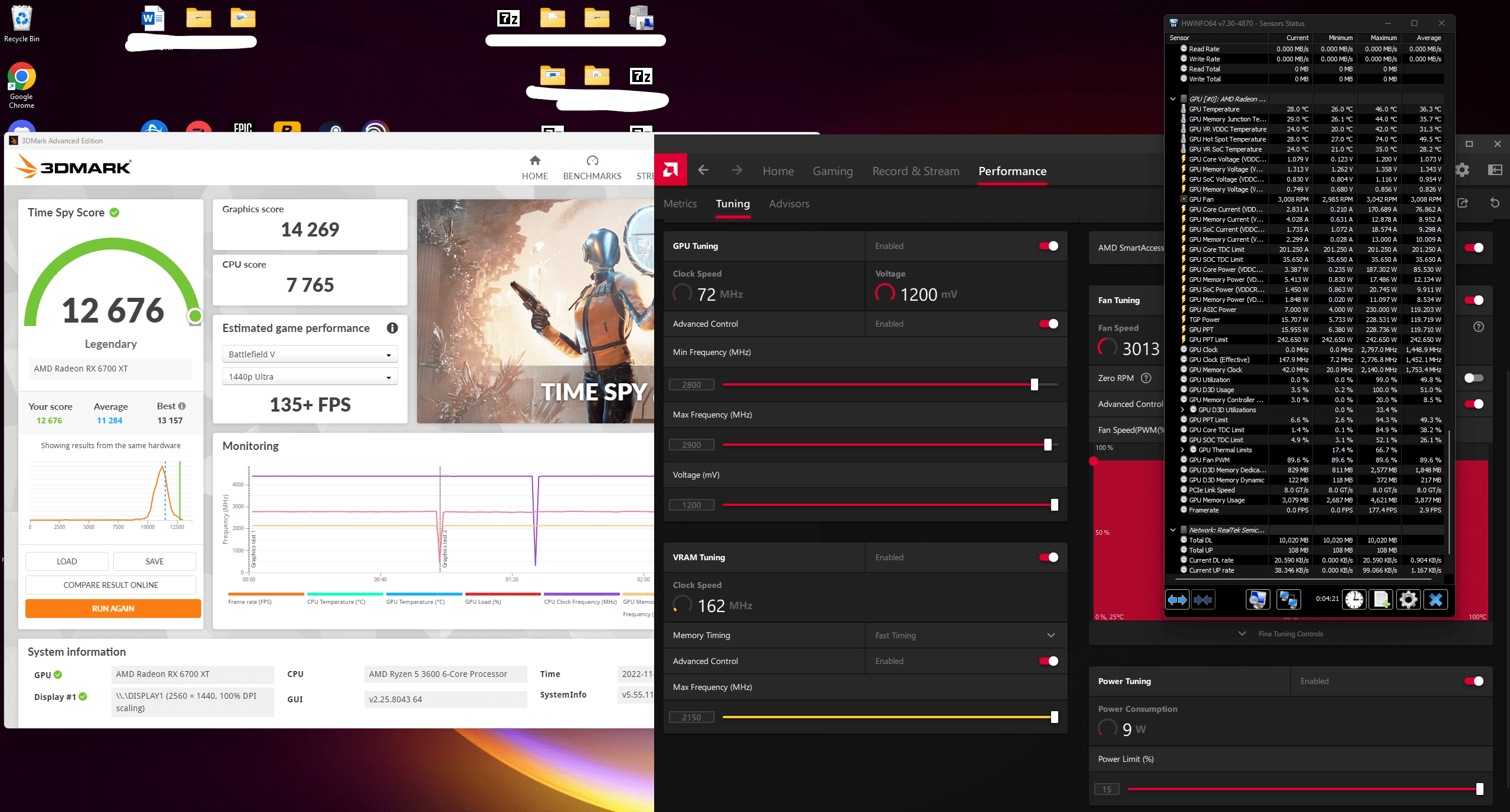This screenshot has width=1510, height=812.
Task: Open the Fan Speed help question mark
Action: pos(1479,327)
